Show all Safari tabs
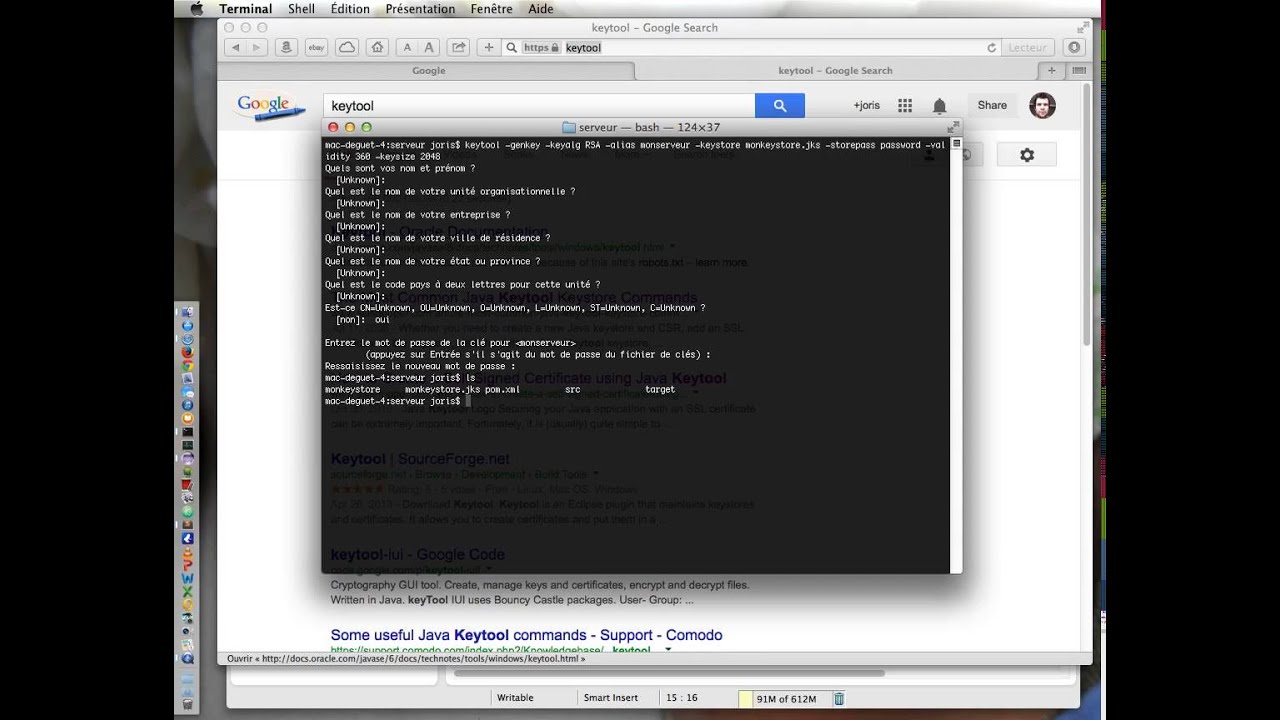 [x=1078, y=70]
